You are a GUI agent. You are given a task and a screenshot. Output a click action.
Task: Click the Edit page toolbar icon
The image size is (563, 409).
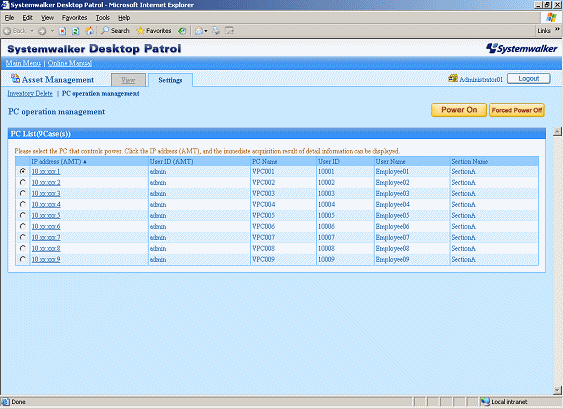click(229, 31)
